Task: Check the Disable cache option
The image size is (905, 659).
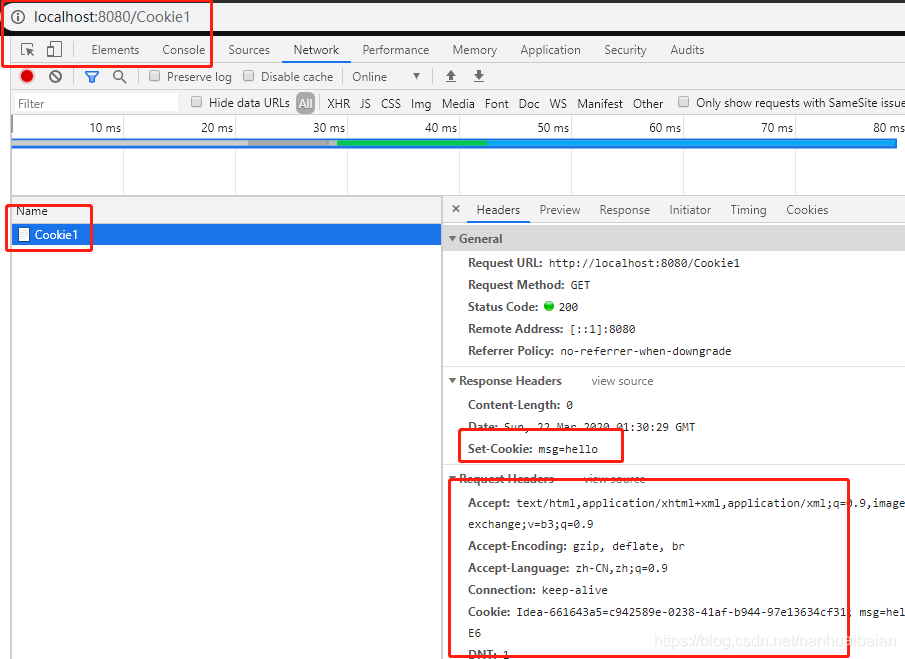Action: pyautogui.click(x=250, y=76)
